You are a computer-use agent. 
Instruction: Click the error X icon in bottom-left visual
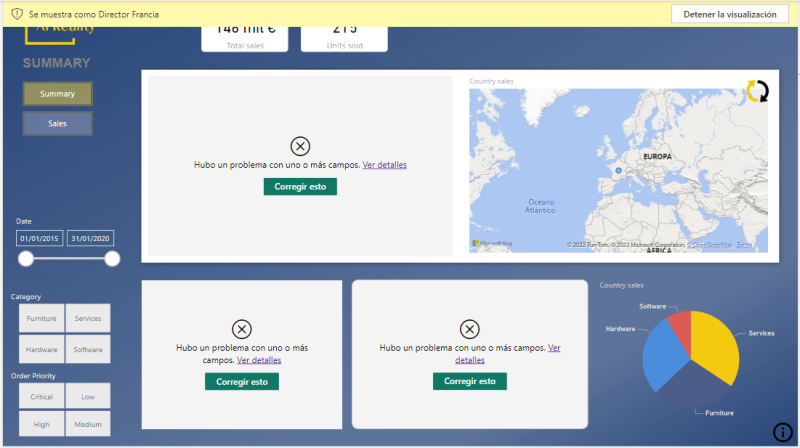241,329
